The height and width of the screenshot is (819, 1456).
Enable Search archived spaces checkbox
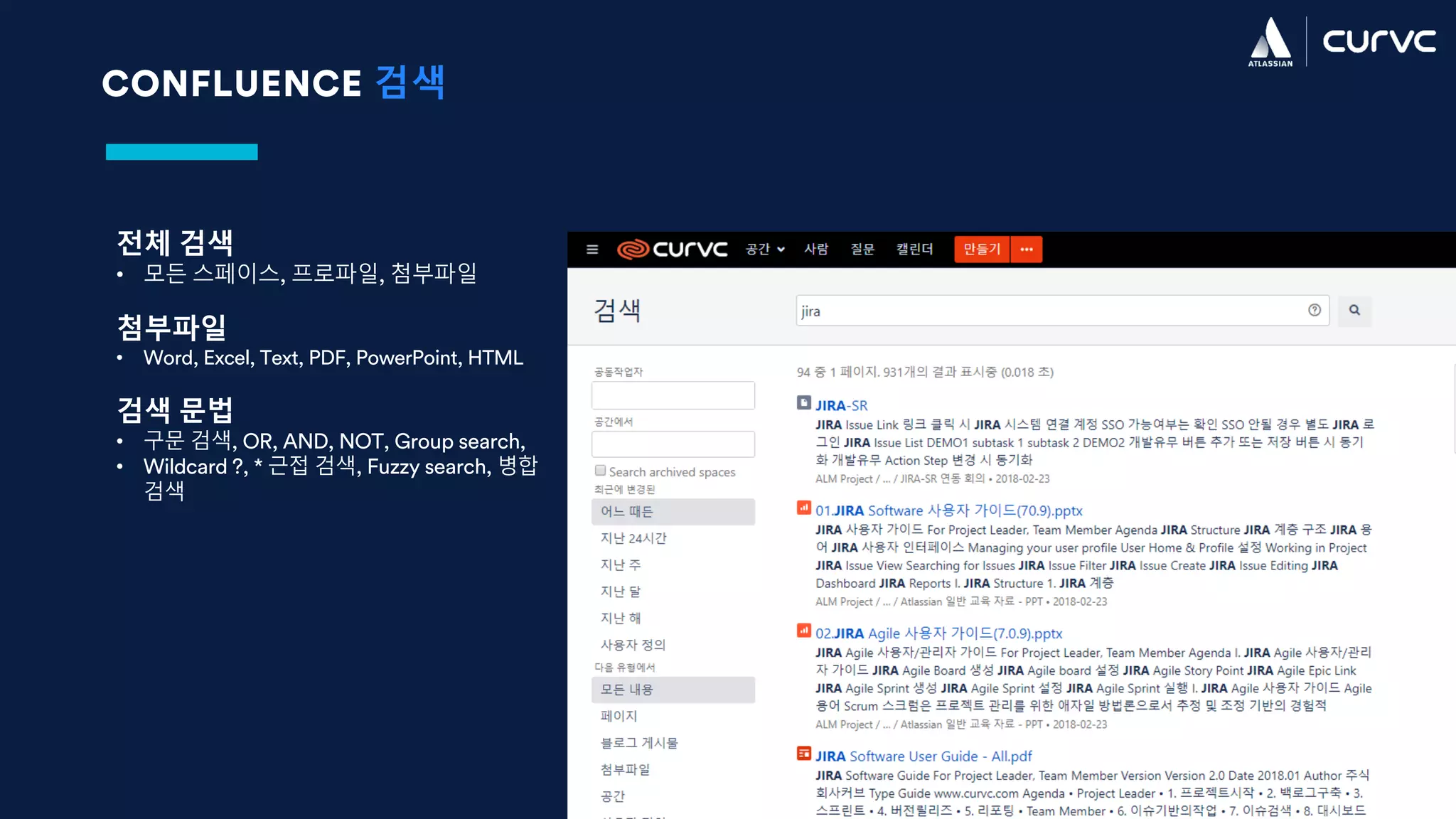pos(601,471)
